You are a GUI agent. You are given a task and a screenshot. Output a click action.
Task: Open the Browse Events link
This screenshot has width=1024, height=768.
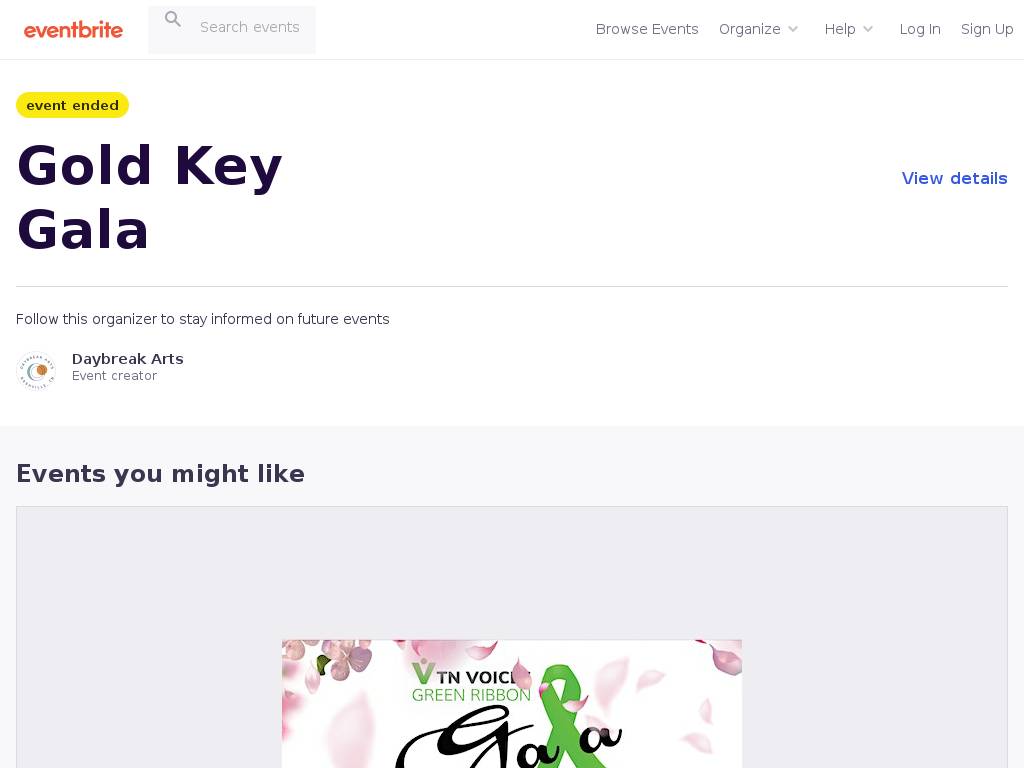coord(647,29)
